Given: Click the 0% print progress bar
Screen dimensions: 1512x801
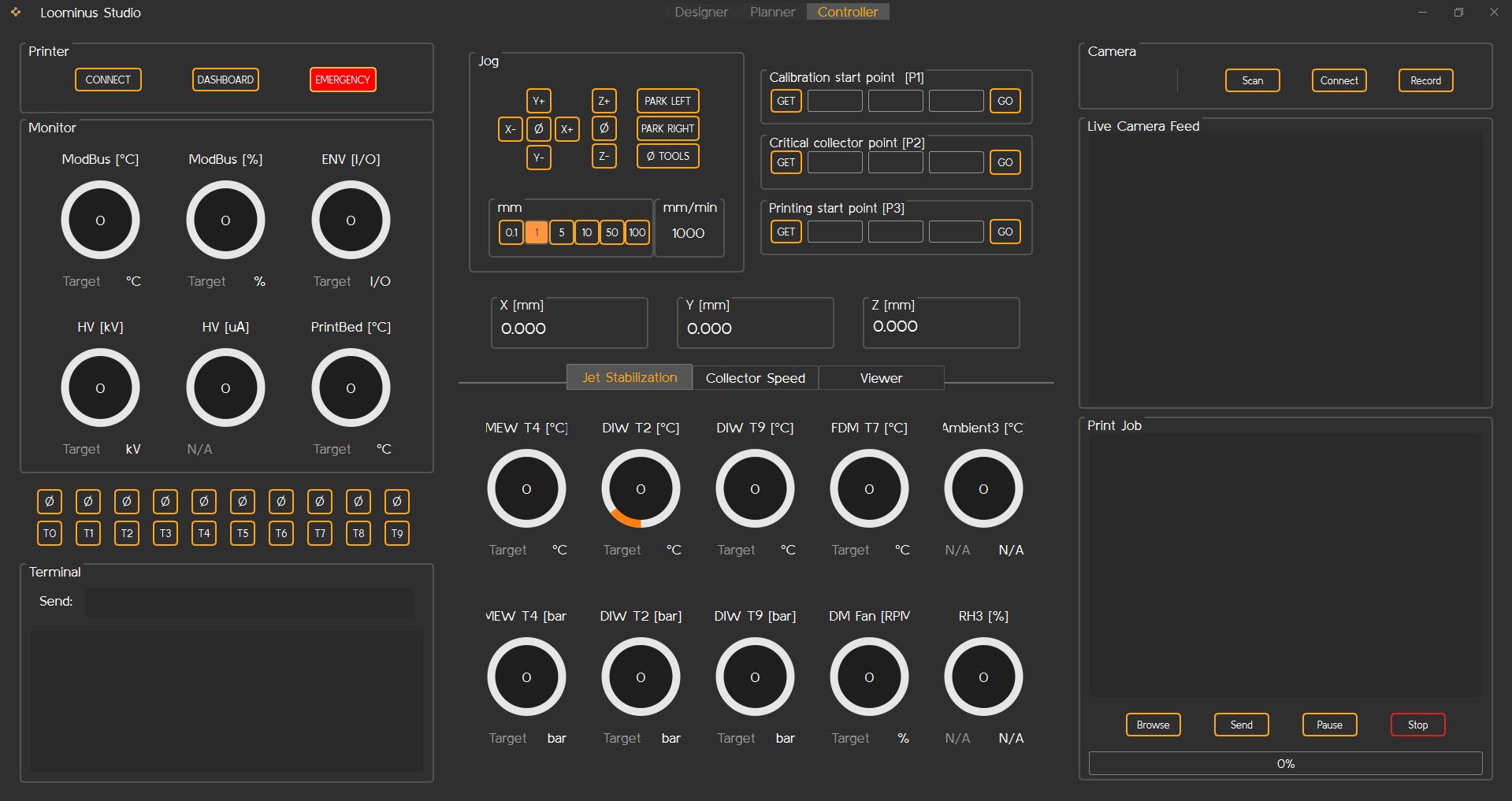Looking at the screenshot, I should pyautogui.click(x=1286, y=763).
